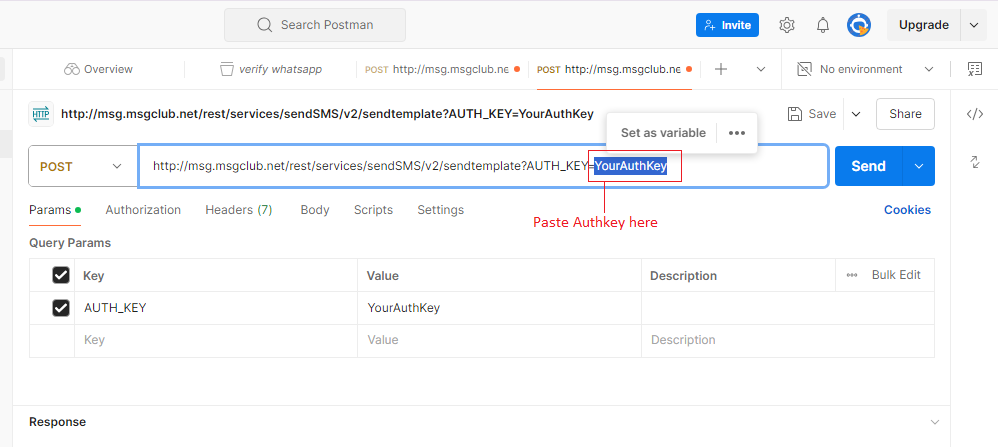Click the Share button
Screen dimensions: 998x447
point(905,114)
